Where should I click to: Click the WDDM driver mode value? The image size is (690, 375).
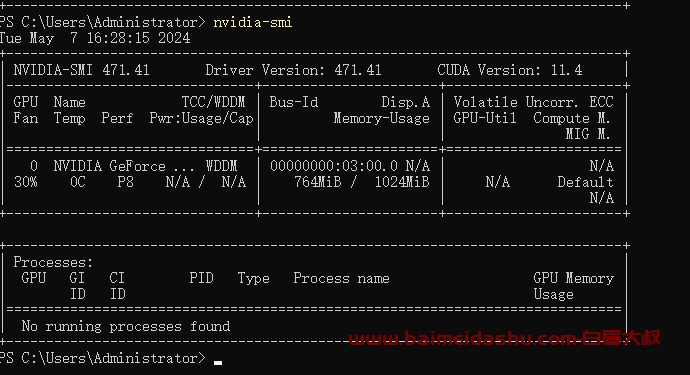point(221,166)
